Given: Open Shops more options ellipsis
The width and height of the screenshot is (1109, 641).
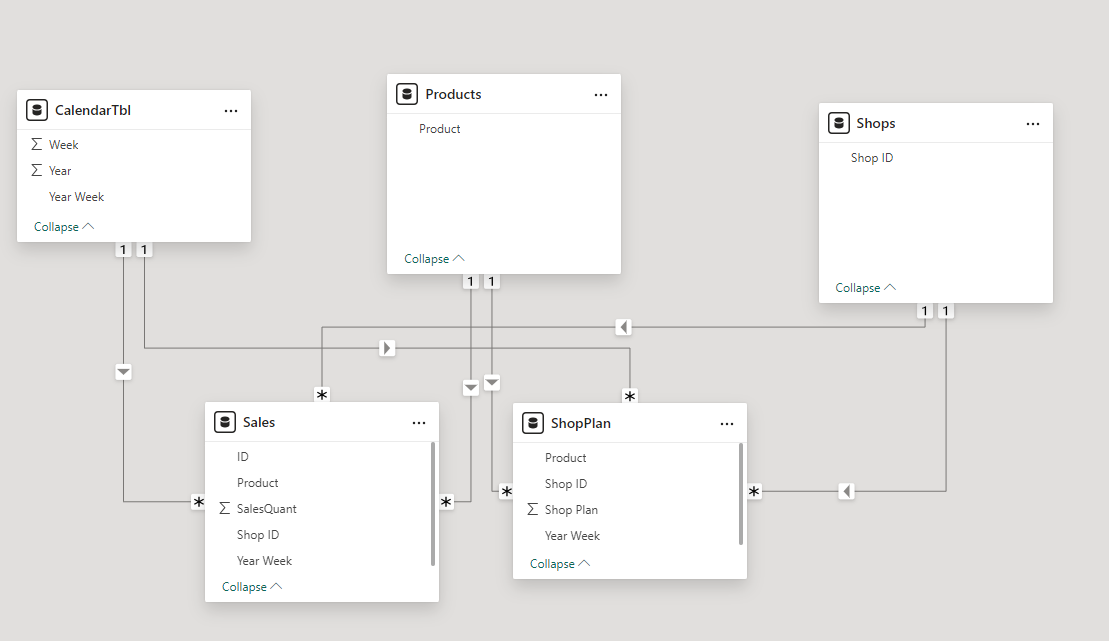Looking at the screenshot, I should pos(1033,124).
